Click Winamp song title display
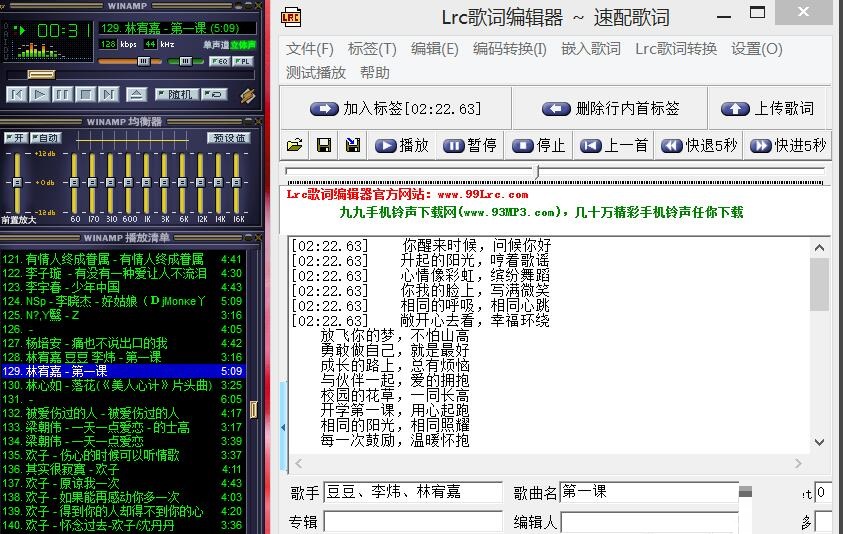This screenshot has height=534, width=843. coord(177,28)
